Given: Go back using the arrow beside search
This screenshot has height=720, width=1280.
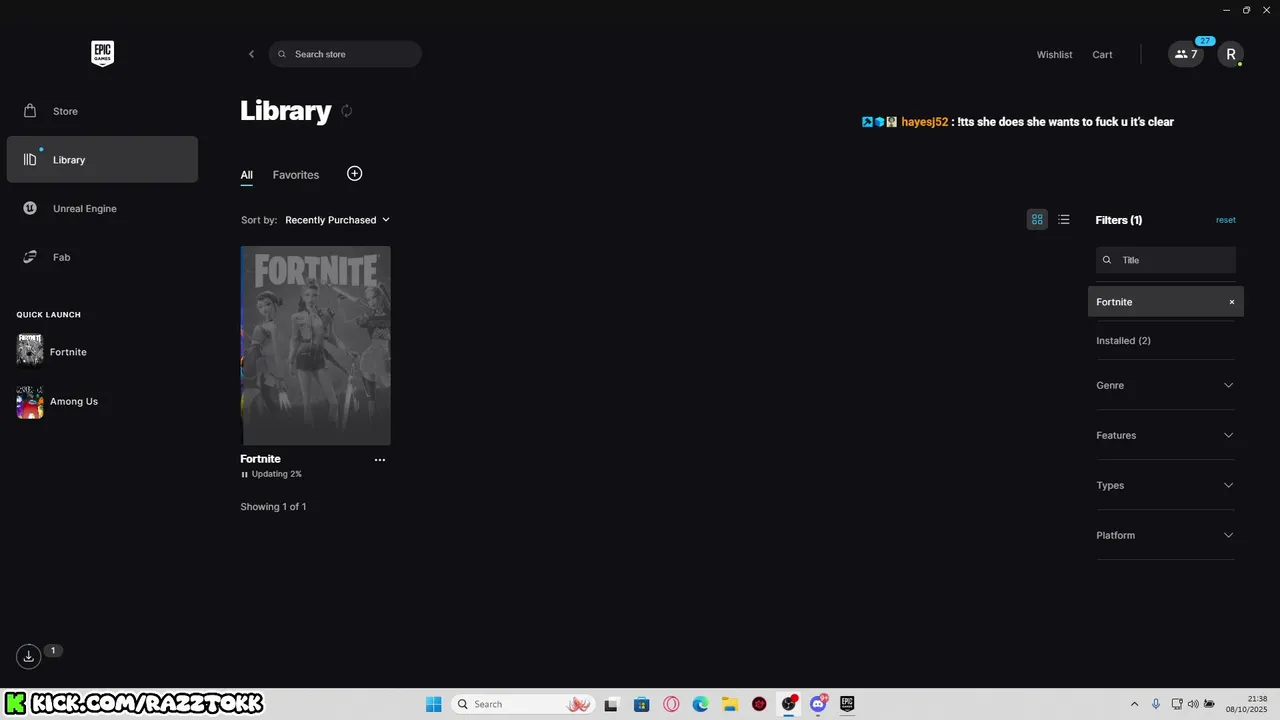Looking at the screenshot, I should point(251,54).
